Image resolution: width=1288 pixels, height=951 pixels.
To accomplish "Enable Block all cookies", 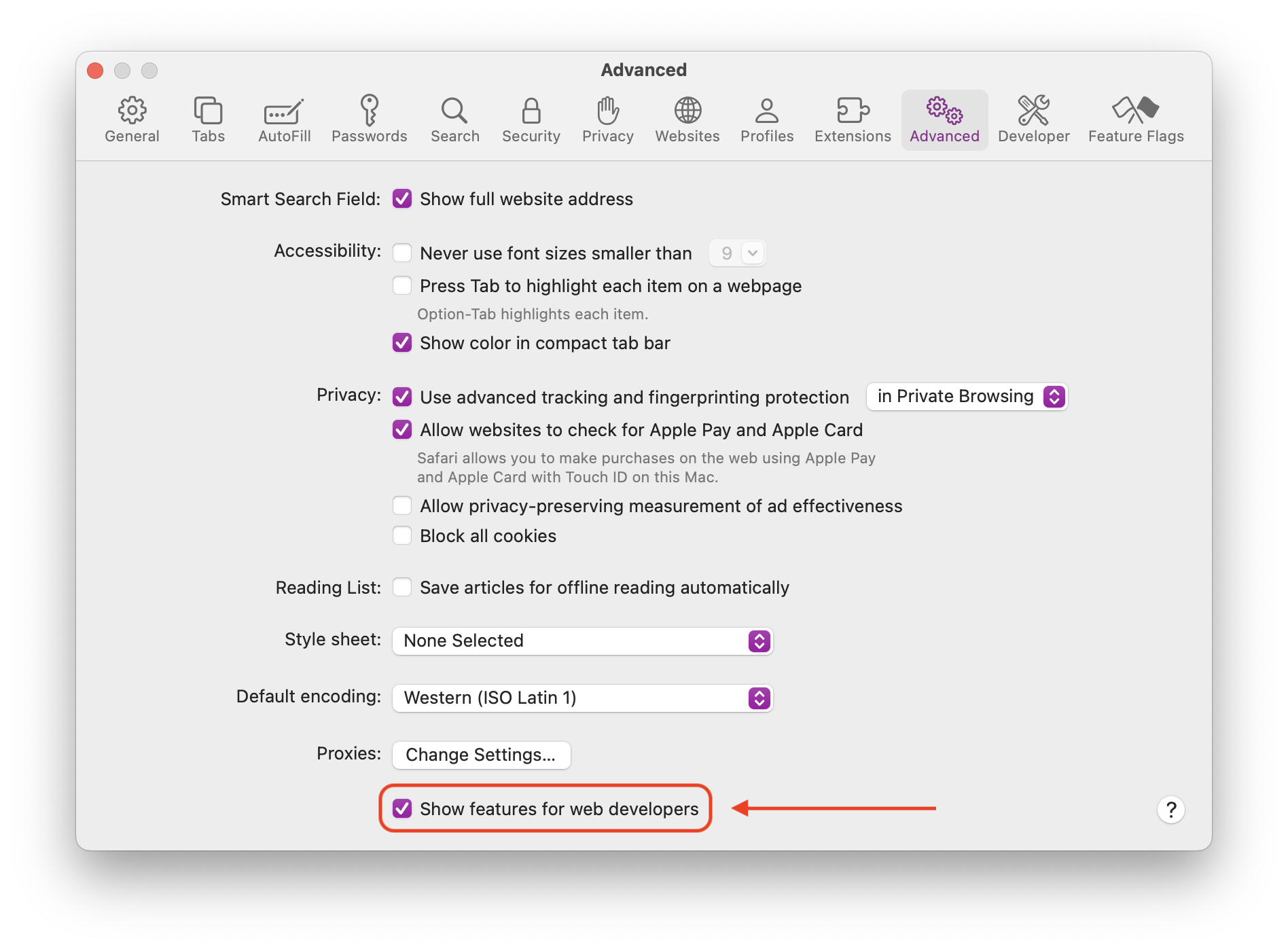I will pyautogui.click(x=402, y=535).
